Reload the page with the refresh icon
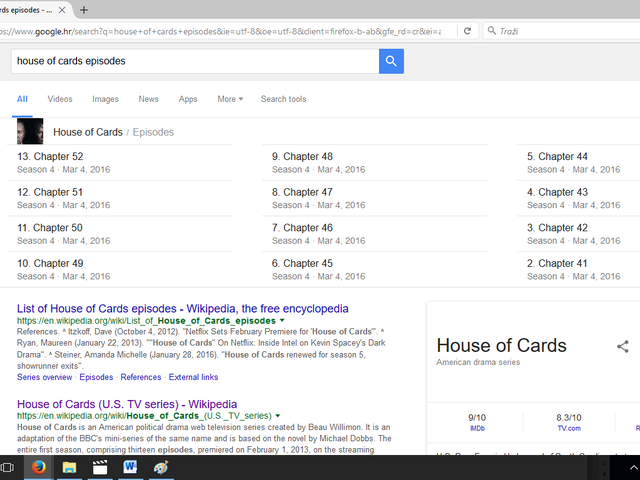Screen dimensions: 640x480 [x=467, y=31]
